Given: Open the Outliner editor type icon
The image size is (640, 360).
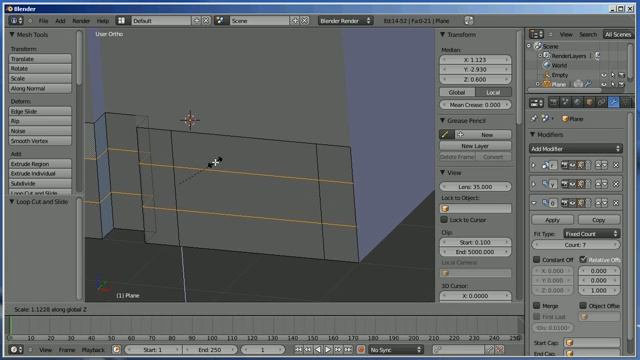Looking at the screenshot, I should coord(536,34).
